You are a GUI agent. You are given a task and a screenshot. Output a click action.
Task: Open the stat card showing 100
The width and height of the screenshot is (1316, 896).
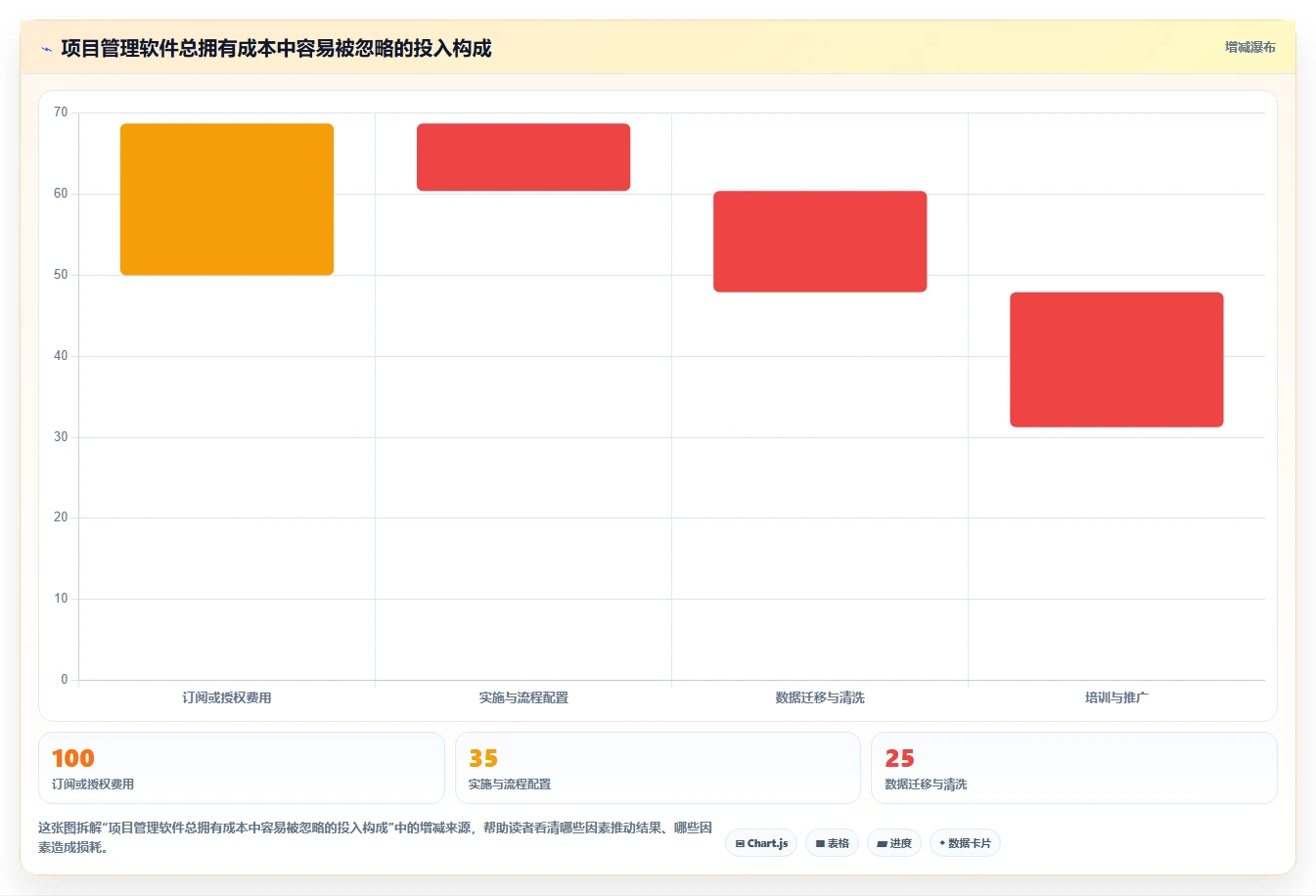click(242, 768)
